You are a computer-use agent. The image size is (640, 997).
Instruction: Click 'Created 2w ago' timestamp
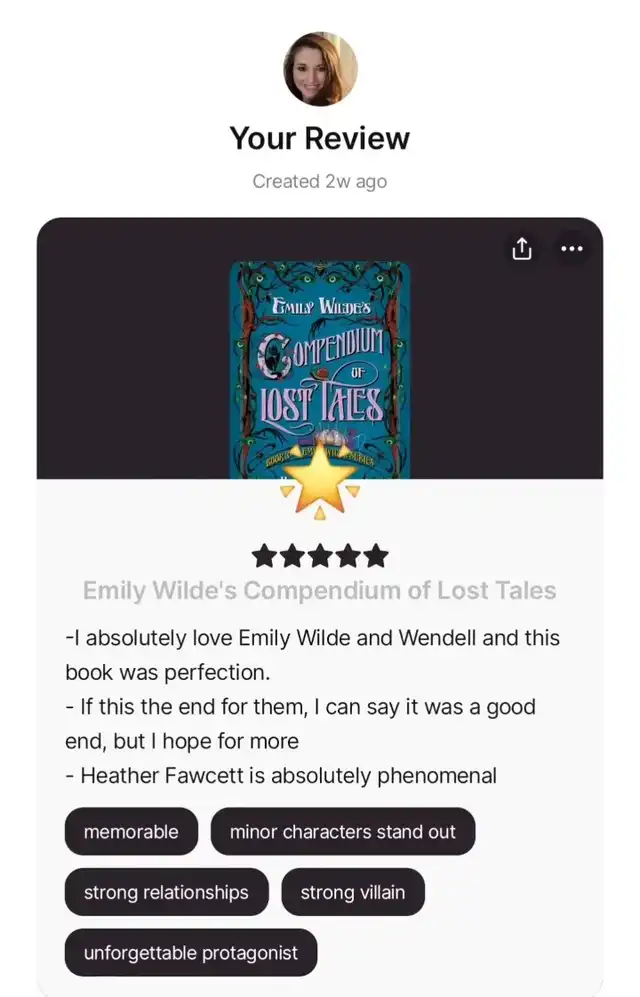(320, 181)
